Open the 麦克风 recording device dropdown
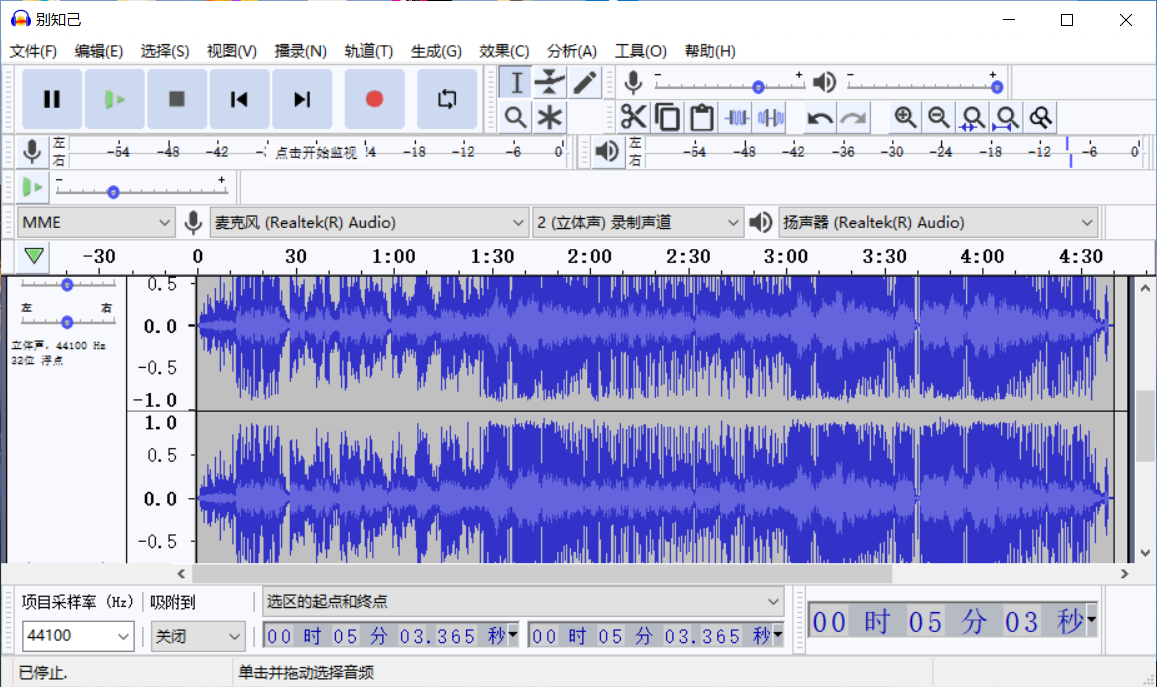The width and height of the screenshot is (1157, 687). pyautogui.click(x=369, y=222)
